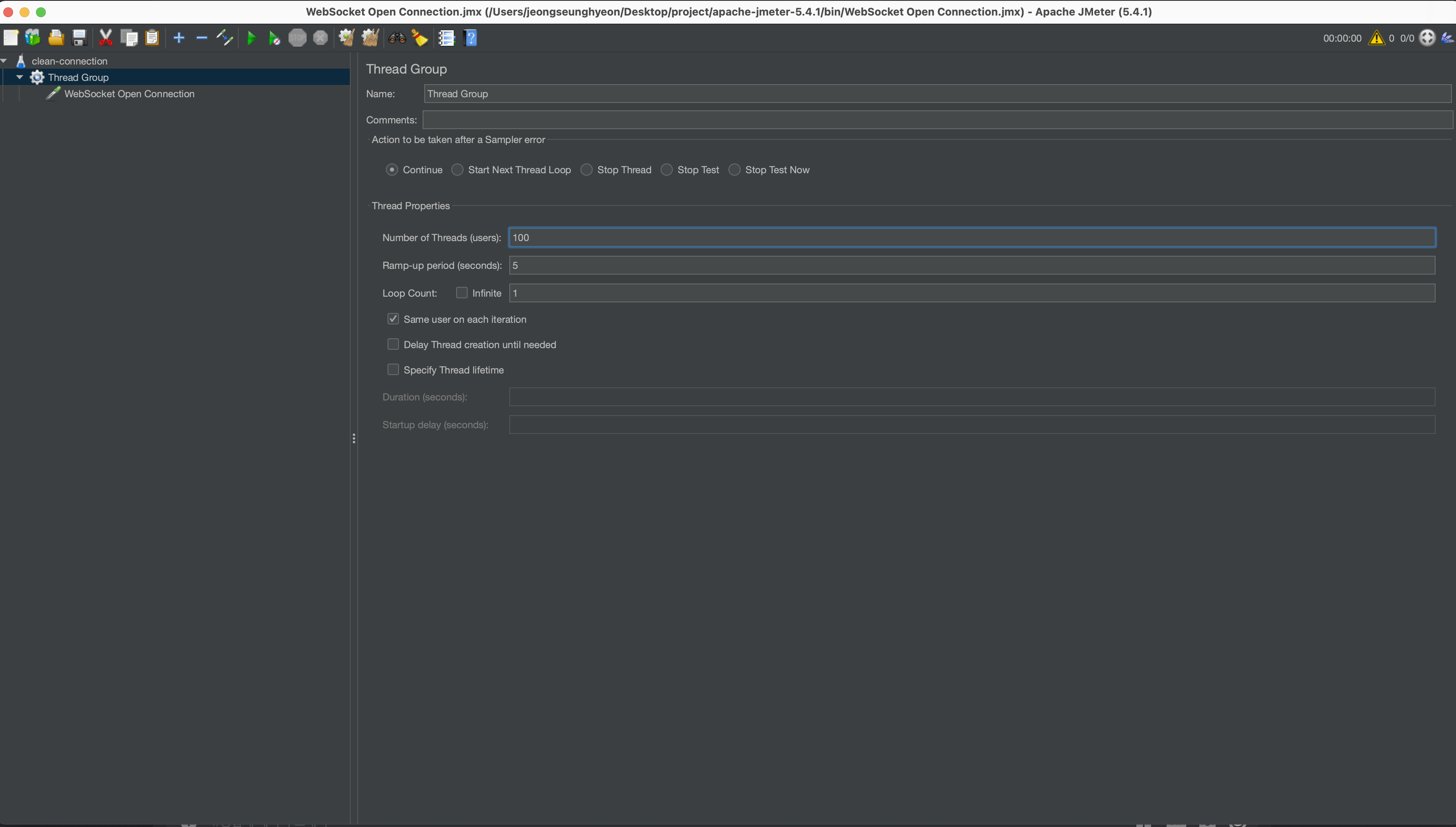Click the blue Help book icon

click(470, 38)
